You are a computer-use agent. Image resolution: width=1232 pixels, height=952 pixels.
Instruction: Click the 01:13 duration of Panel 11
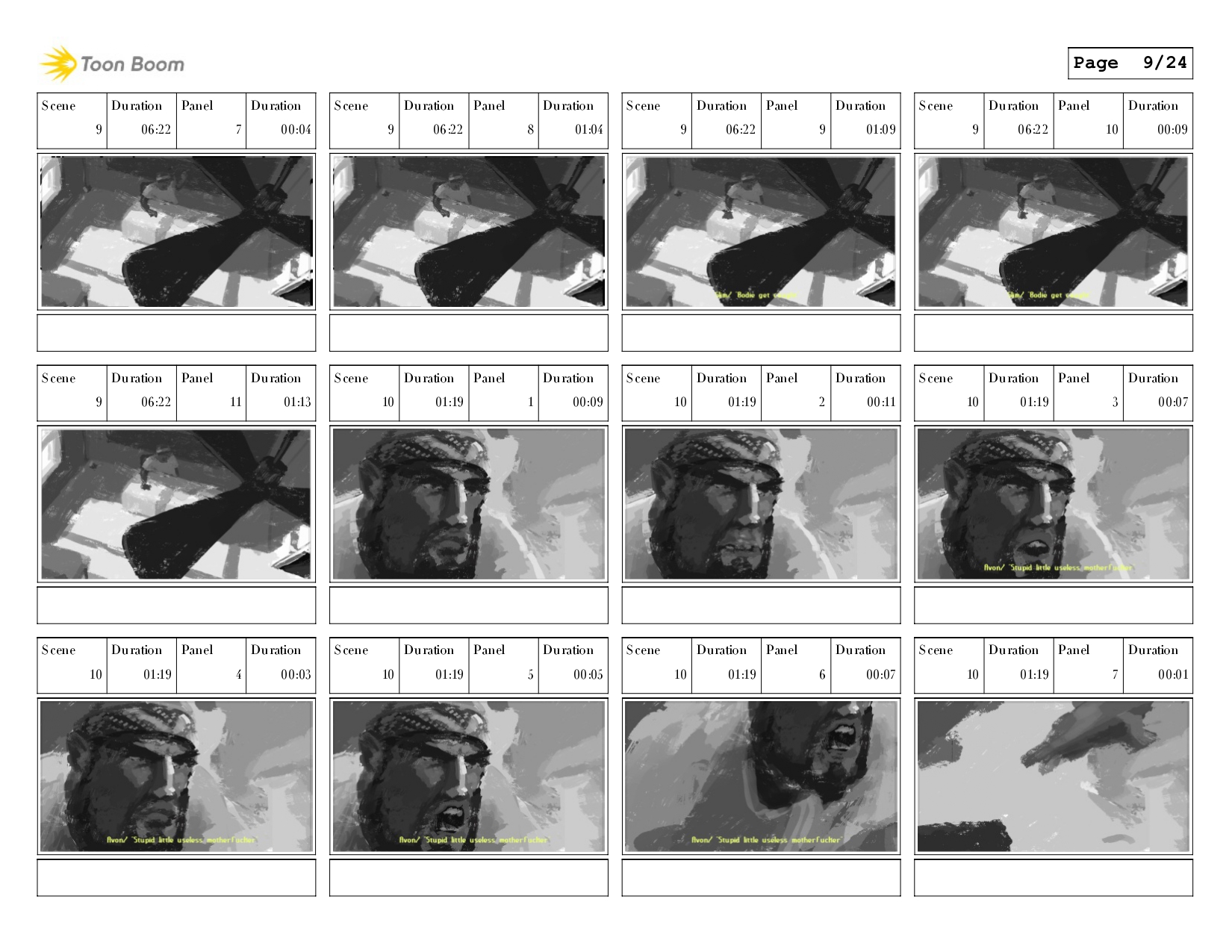click(297, 402)
